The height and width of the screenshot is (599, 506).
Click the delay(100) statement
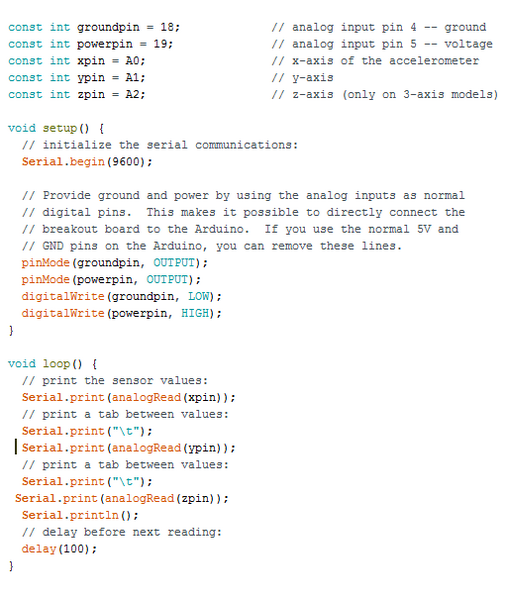[60, 549]
